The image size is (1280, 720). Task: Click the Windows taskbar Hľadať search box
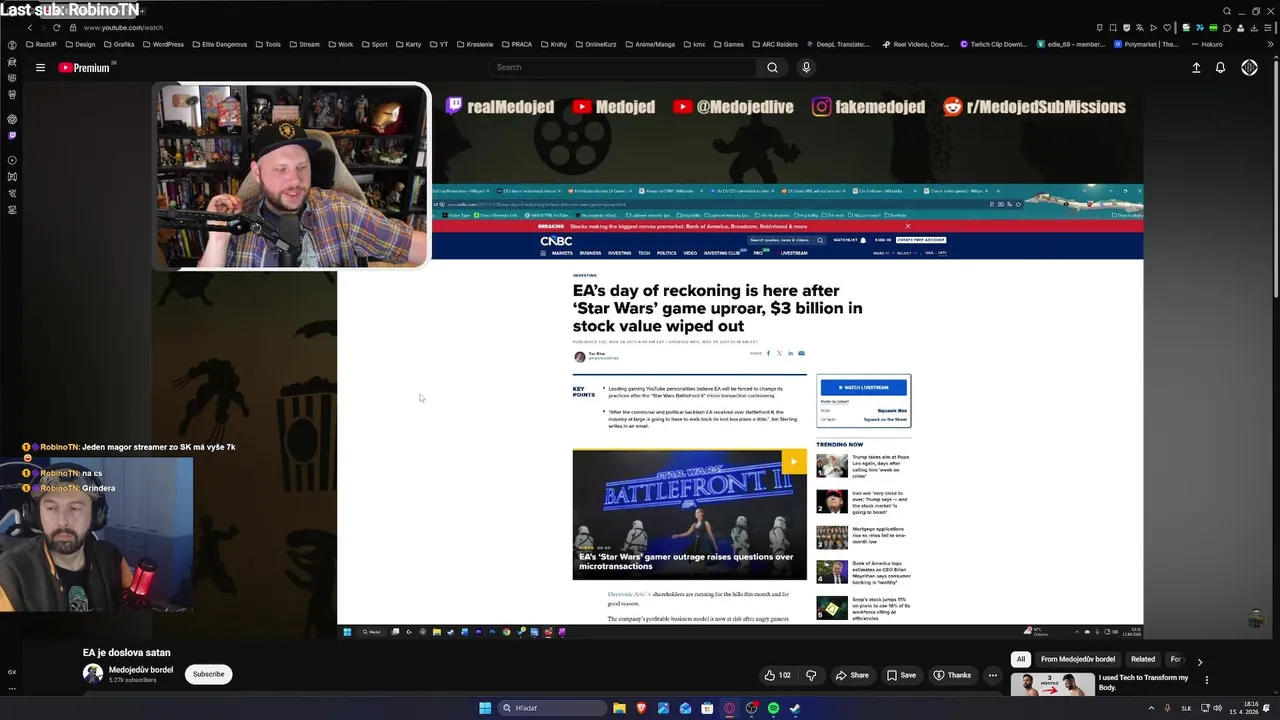point(553,708)
